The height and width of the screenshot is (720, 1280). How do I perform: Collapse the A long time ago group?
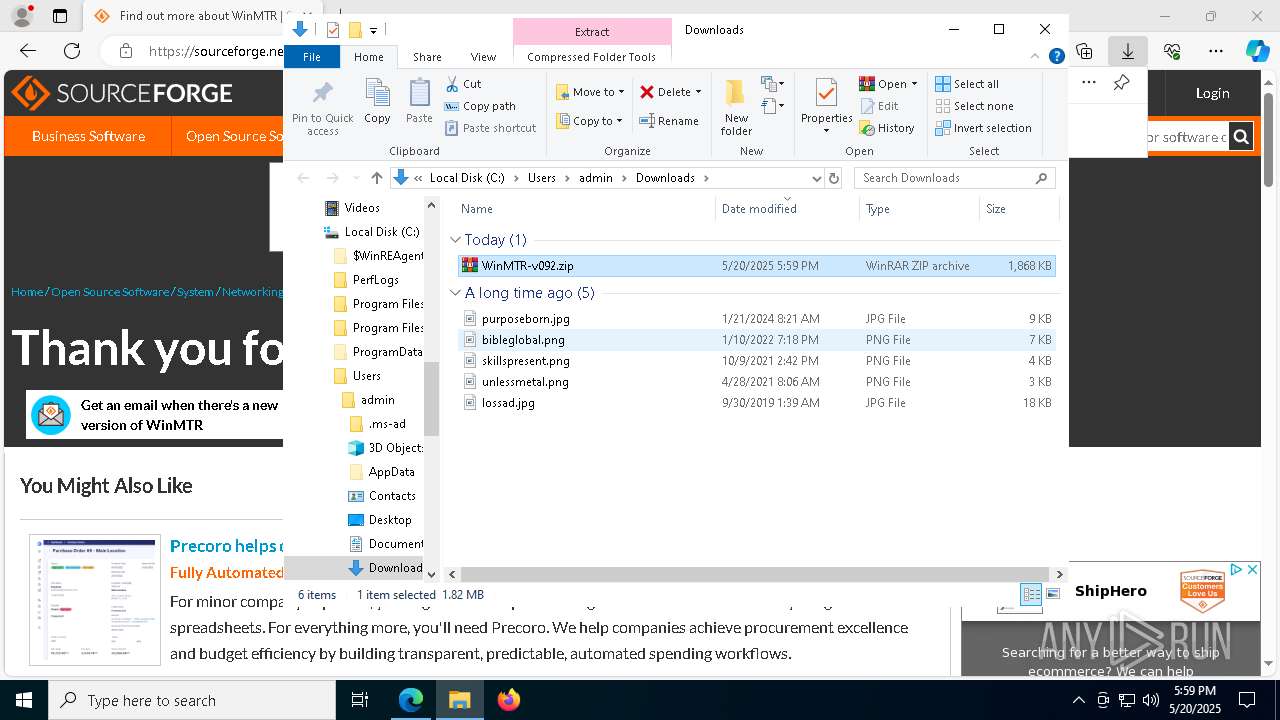click(455, 293)
